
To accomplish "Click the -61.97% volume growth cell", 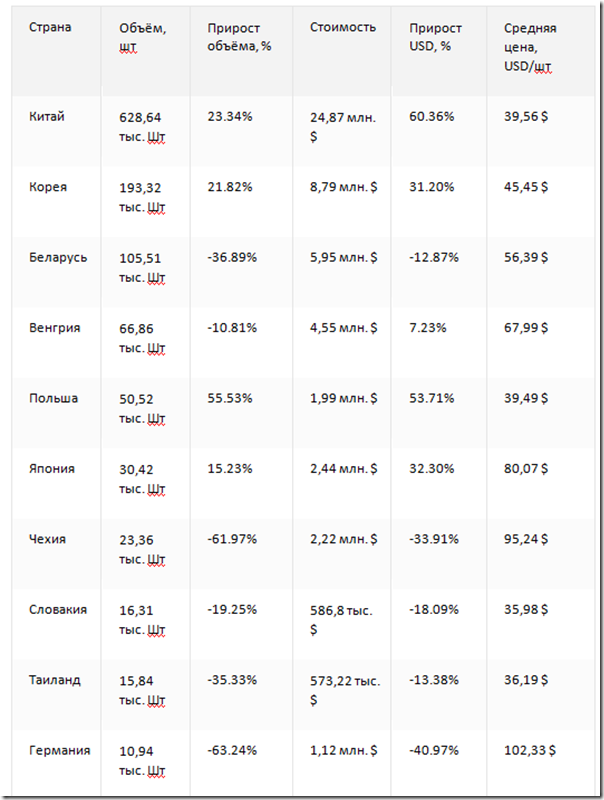I will pyautogui.click(x=232, y=539).
